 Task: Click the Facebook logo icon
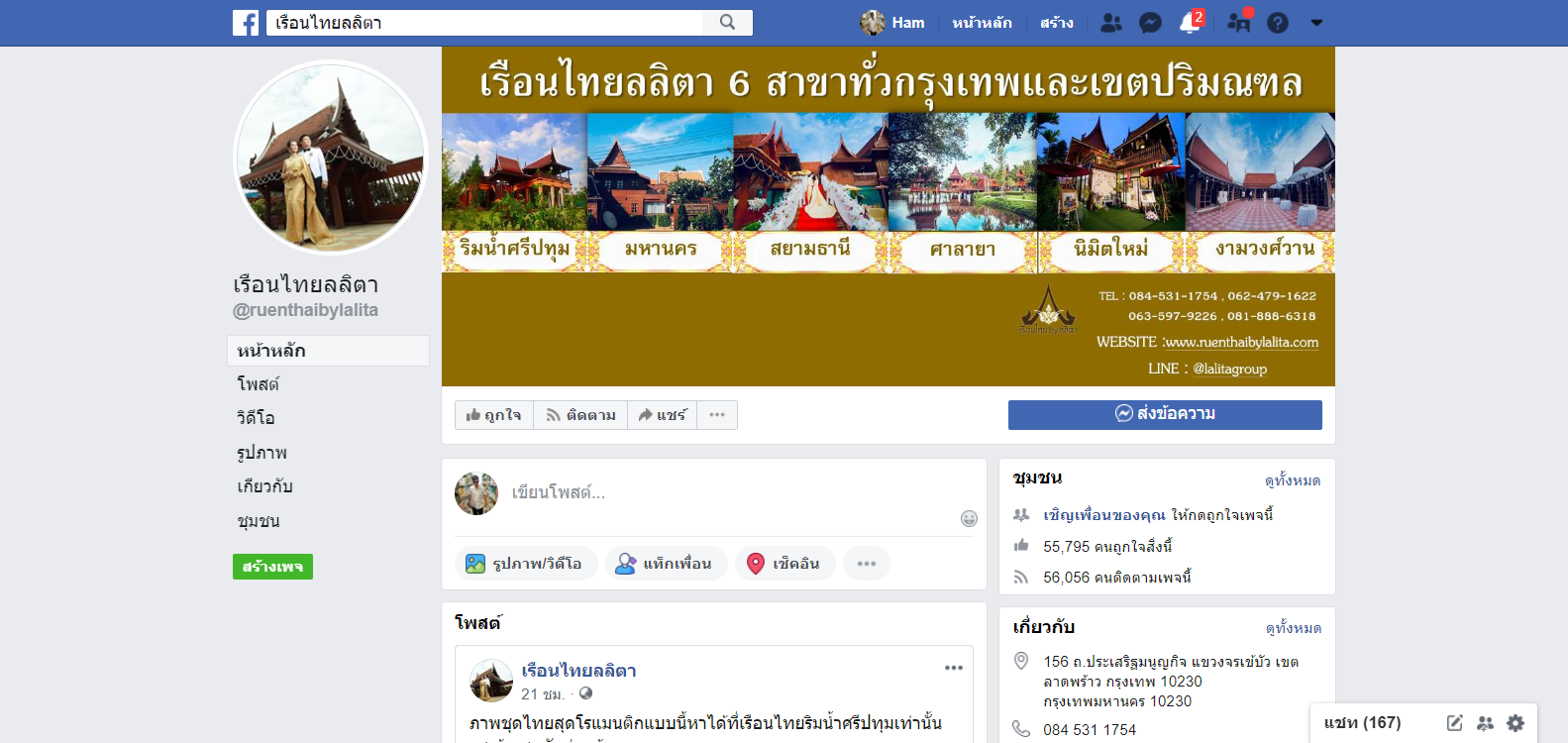(246, 23)
